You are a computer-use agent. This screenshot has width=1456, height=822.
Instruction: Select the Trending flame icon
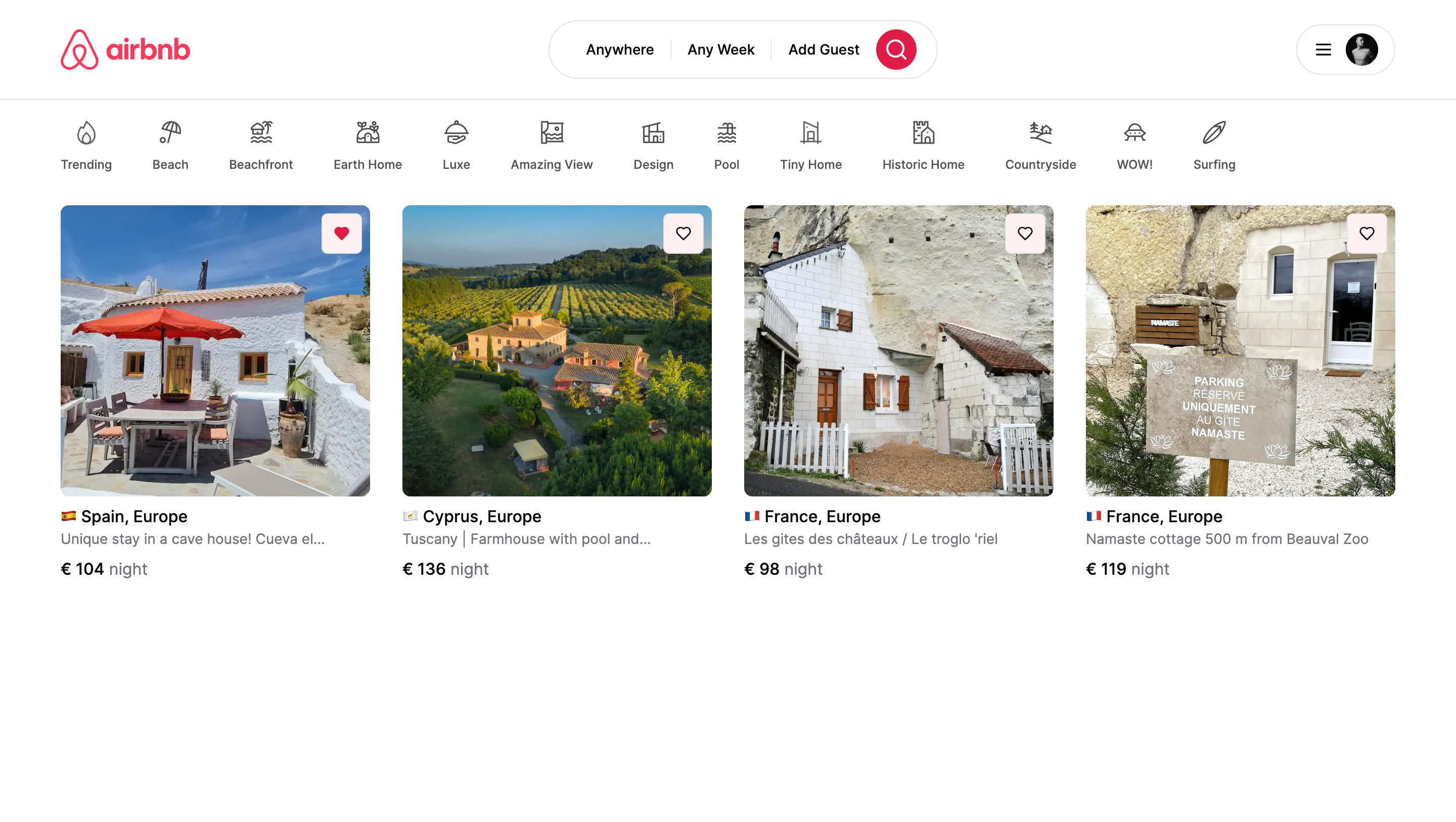(x=86, y=133)
